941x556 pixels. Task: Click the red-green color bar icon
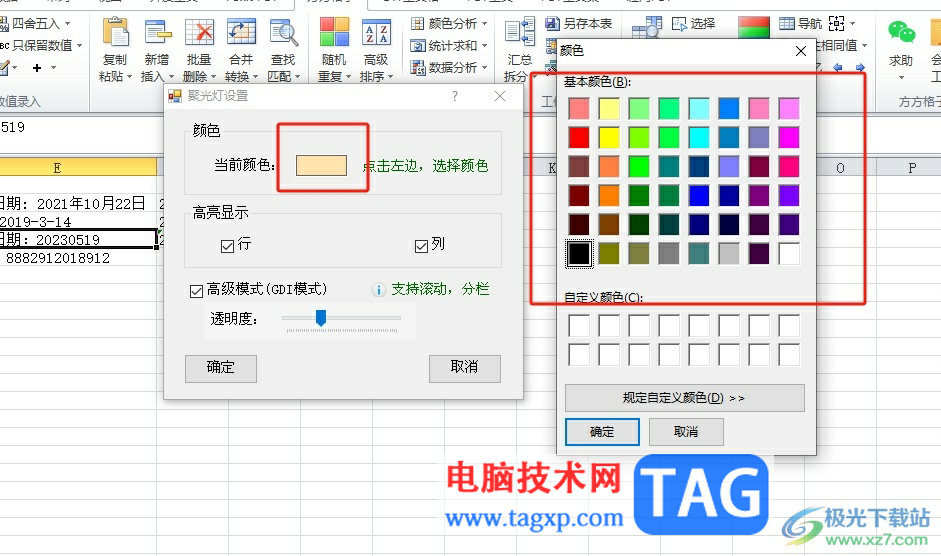754,26
